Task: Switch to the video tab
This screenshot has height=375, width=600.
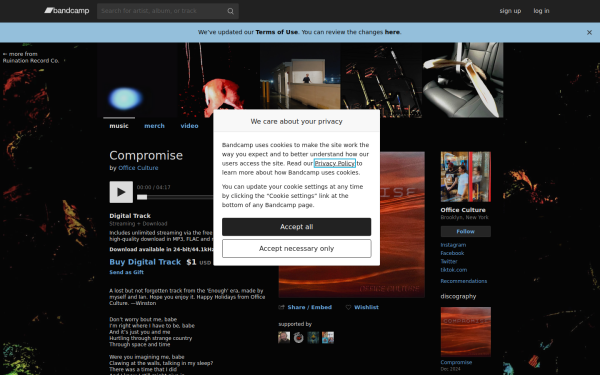Action: [189, 126]
